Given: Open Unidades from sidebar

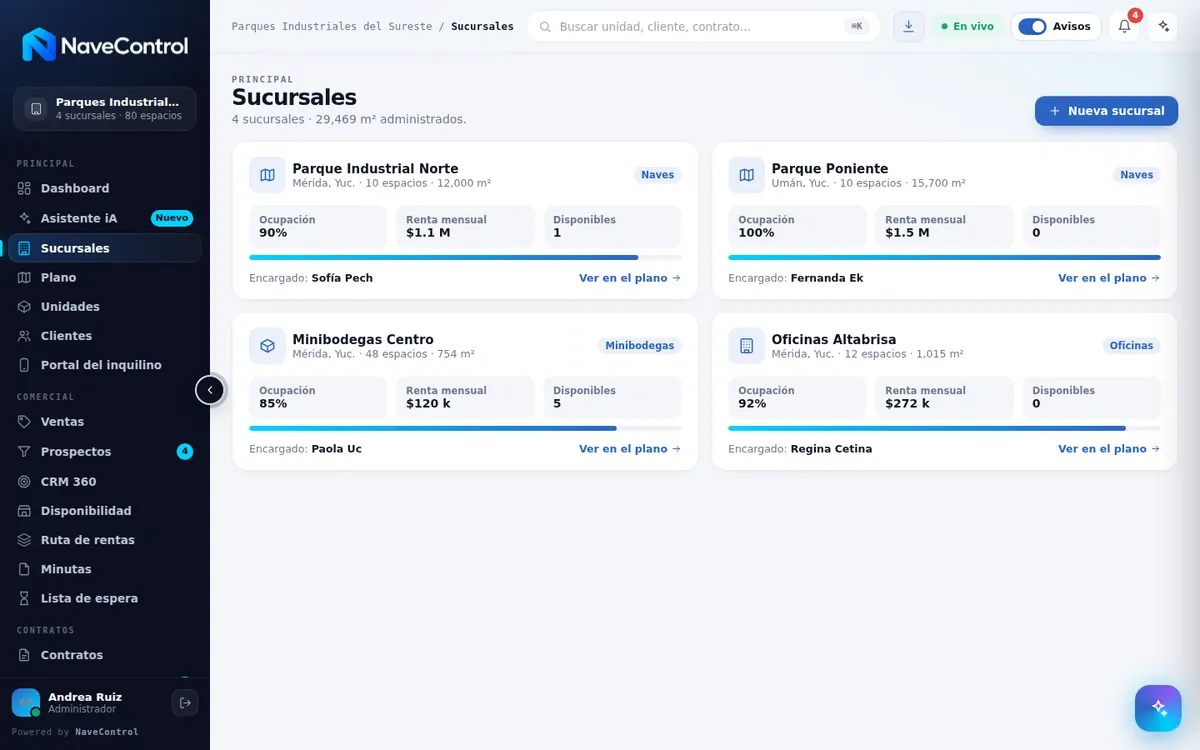Looking at the screenshot, I should [x=105, y=306].
